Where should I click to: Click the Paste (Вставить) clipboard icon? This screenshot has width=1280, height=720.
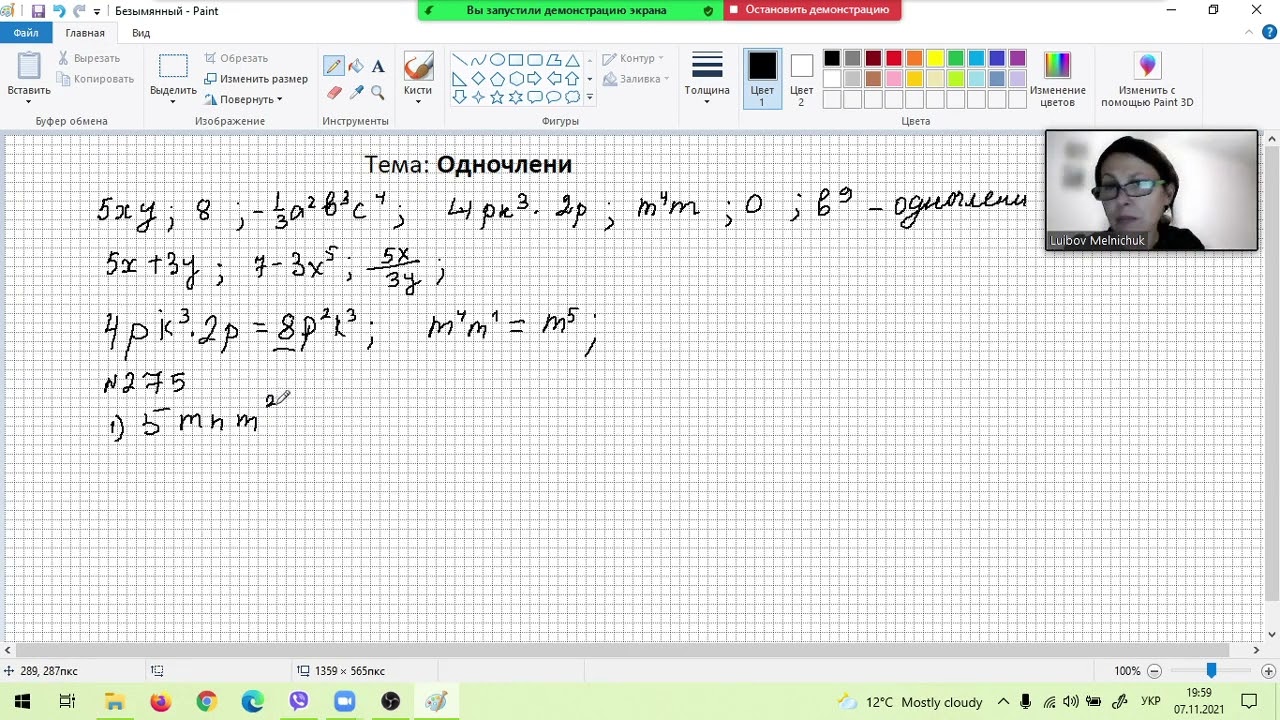[x=29, y=66]
